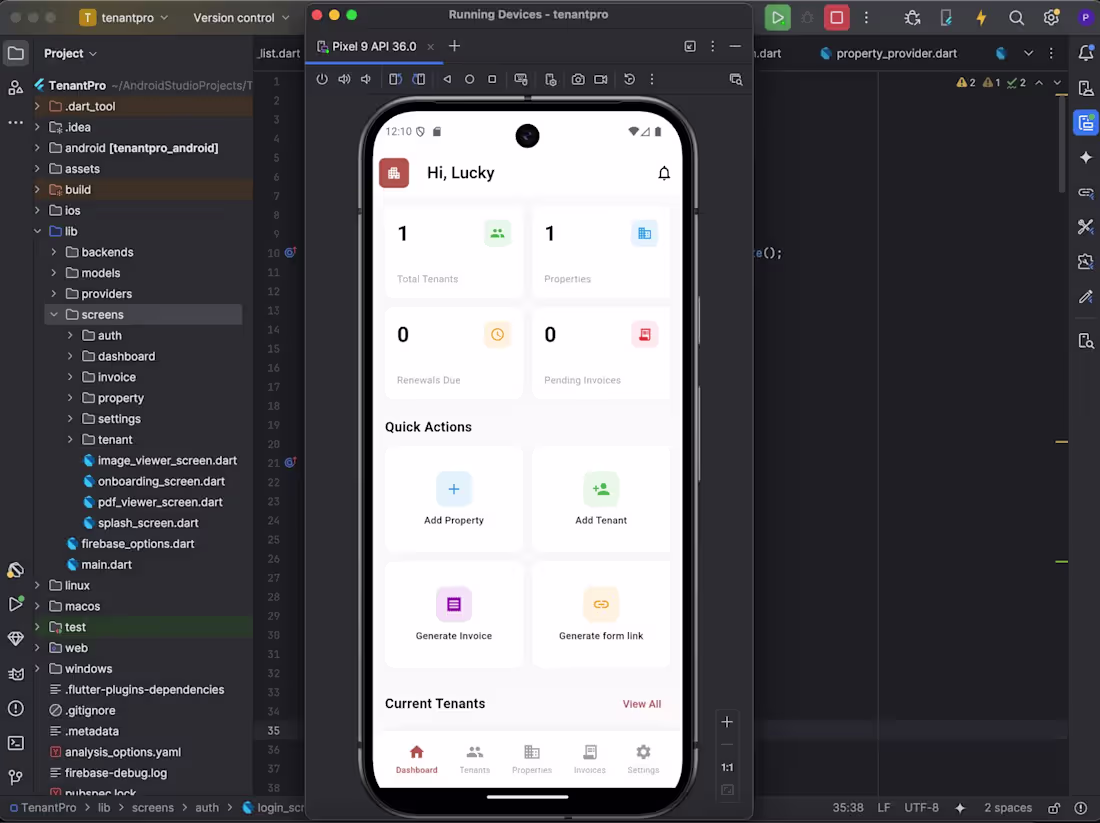Open splash_screen.dart in project tree
The height and width of the screenshot is (823, 1100).
click(148, 523)
